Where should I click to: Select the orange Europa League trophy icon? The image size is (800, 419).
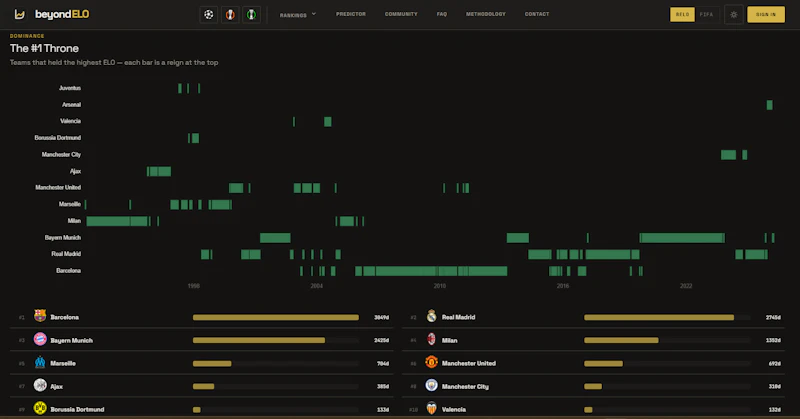(x=230, y=14)
